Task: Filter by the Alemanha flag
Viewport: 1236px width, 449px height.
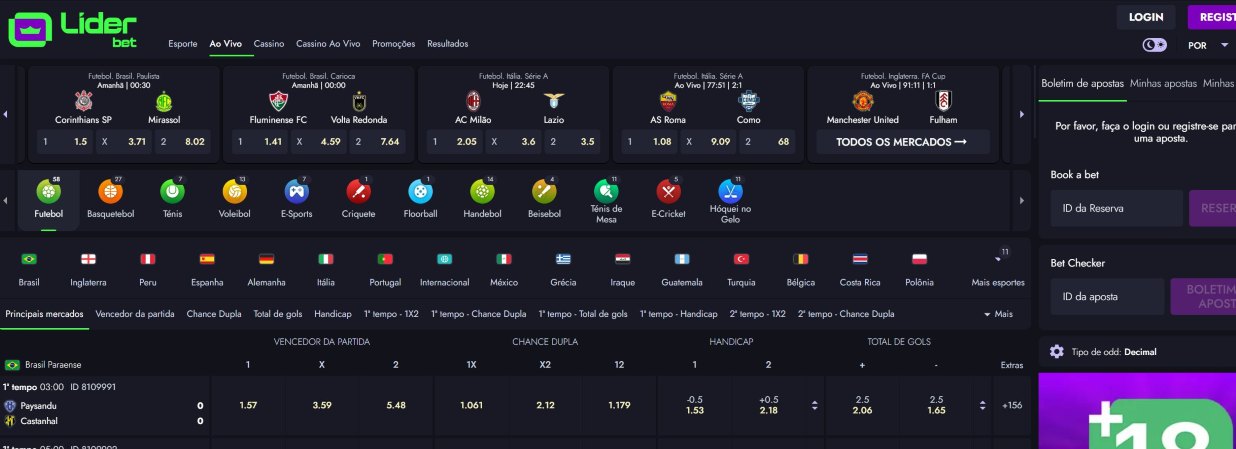Action: click(266, 258)
